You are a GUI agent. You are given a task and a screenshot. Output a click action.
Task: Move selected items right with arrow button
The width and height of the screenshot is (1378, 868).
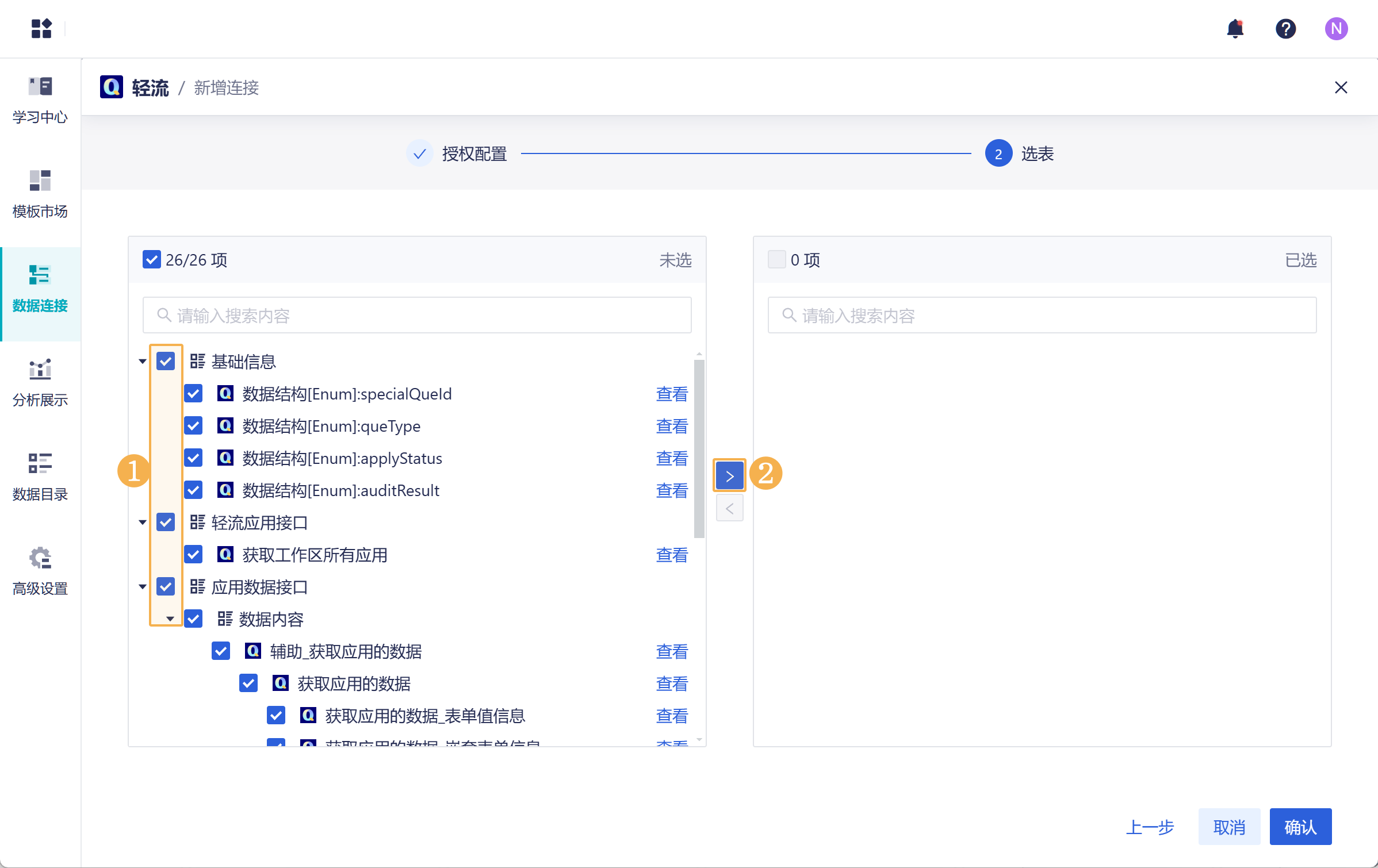pyautogui.click(x=729, y=476)
